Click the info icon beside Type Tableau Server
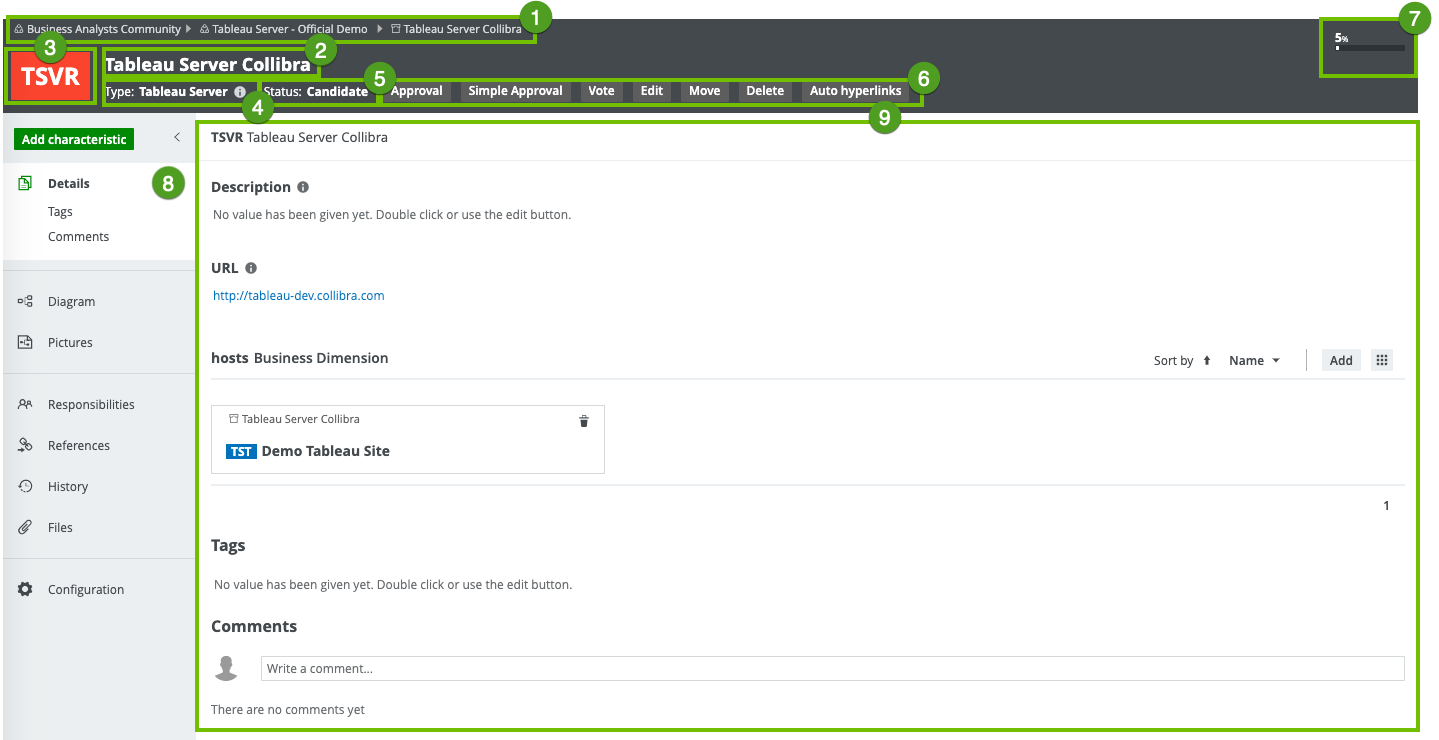This screenshot has width=1439, height=740. tap(240, 92)
